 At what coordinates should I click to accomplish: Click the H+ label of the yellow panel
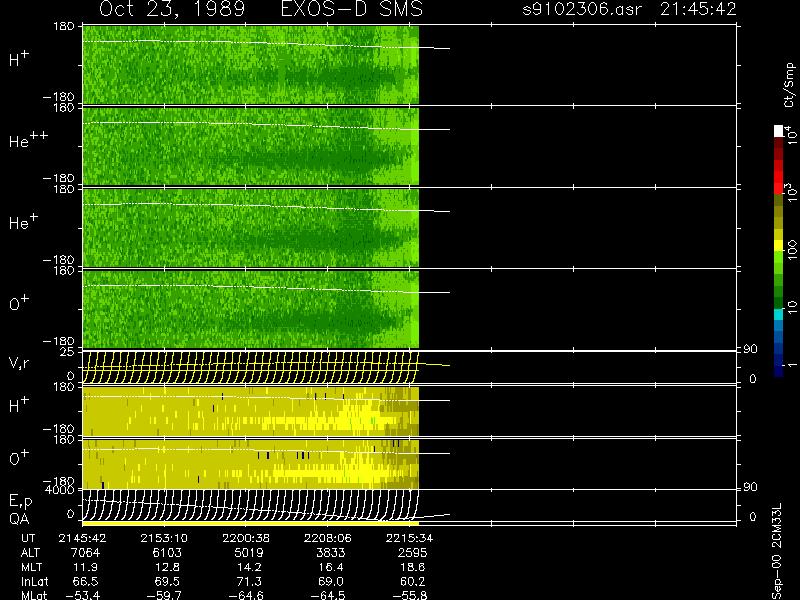[x=19, y=405]
